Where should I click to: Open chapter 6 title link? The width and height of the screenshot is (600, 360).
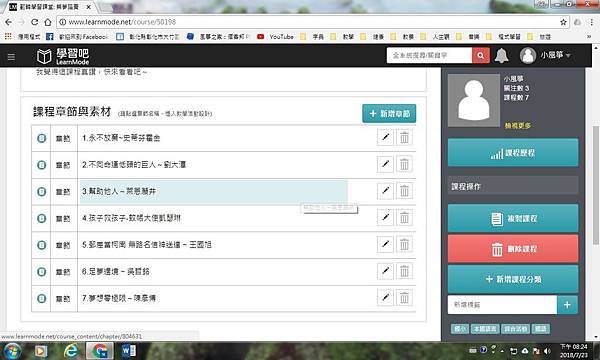click(x=116, y=272)
